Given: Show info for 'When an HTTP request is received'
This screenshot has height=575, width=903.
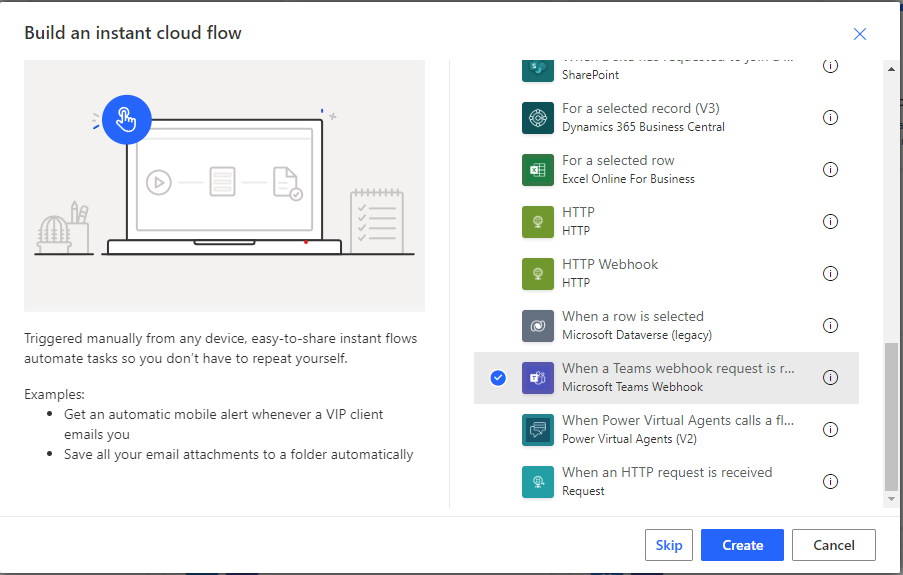Looking at the screenshot, I should (830, 482).
